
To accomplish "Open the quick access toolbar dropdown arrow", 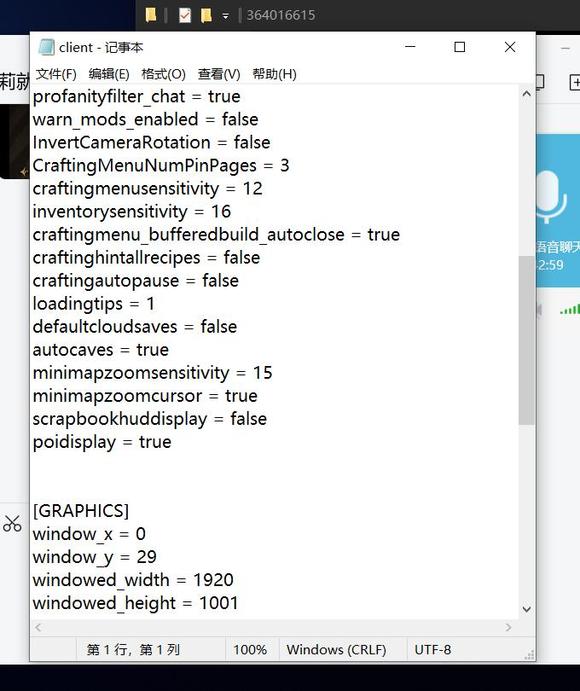I will pos(225,16).
